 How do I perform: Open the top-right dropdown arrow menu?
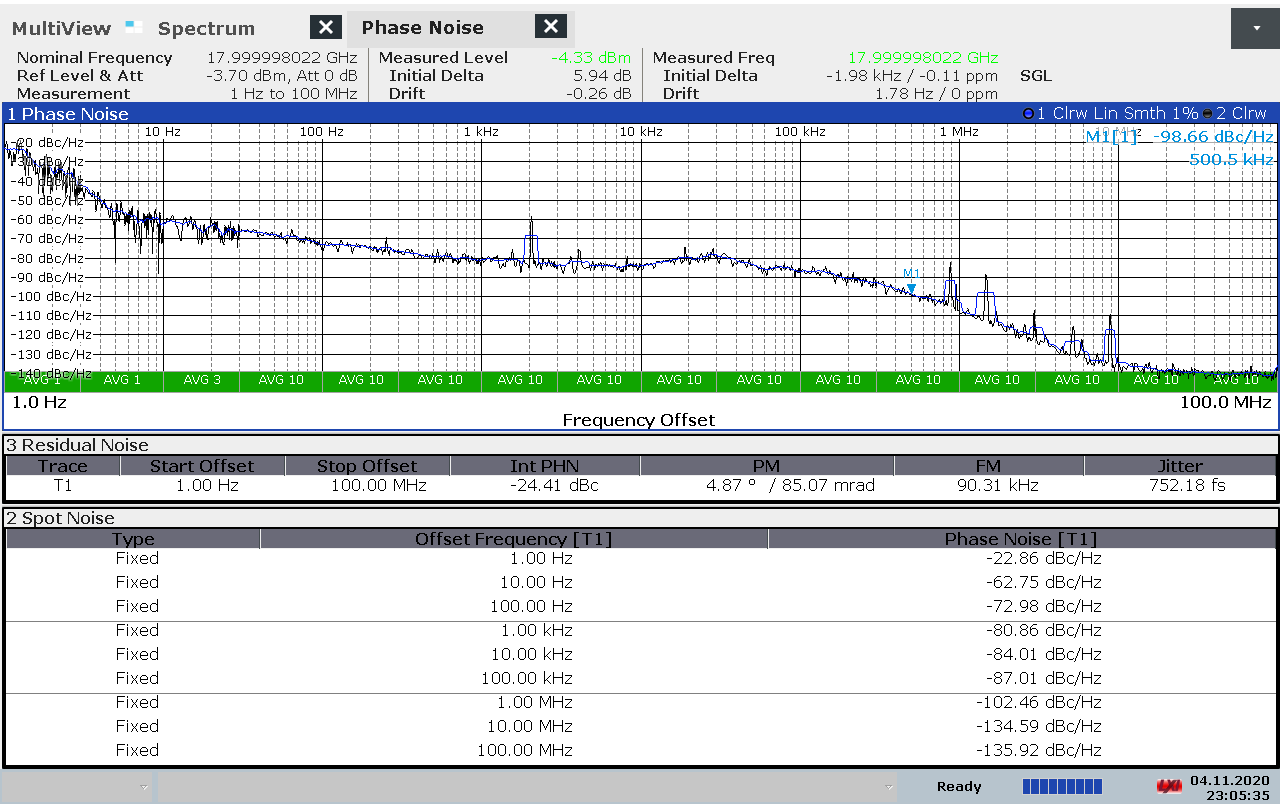(x=1256, y=28)
